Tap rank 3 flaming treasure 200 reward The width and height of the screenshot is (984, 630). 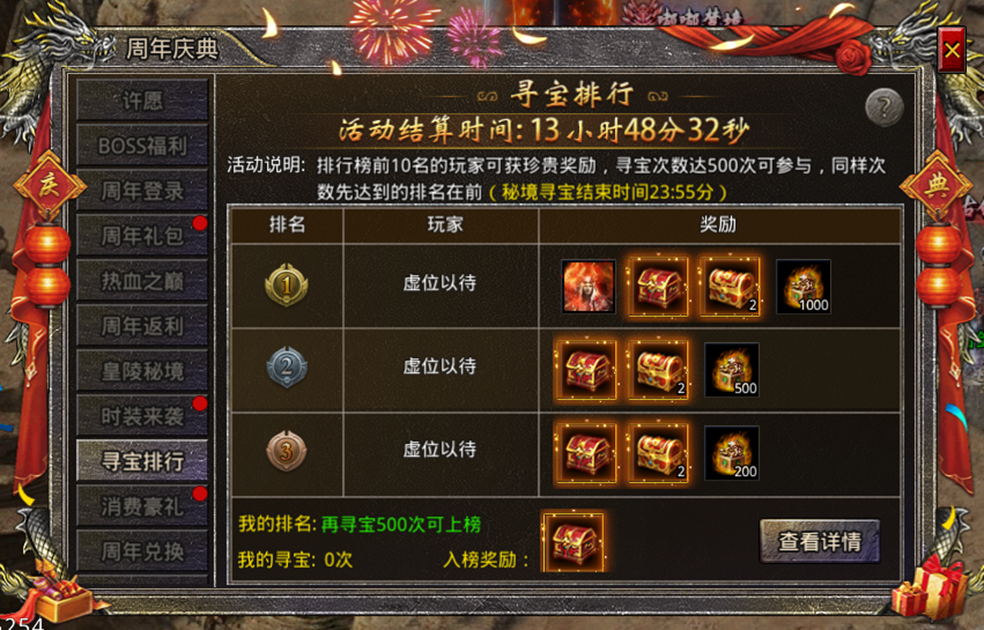point(732,453)
